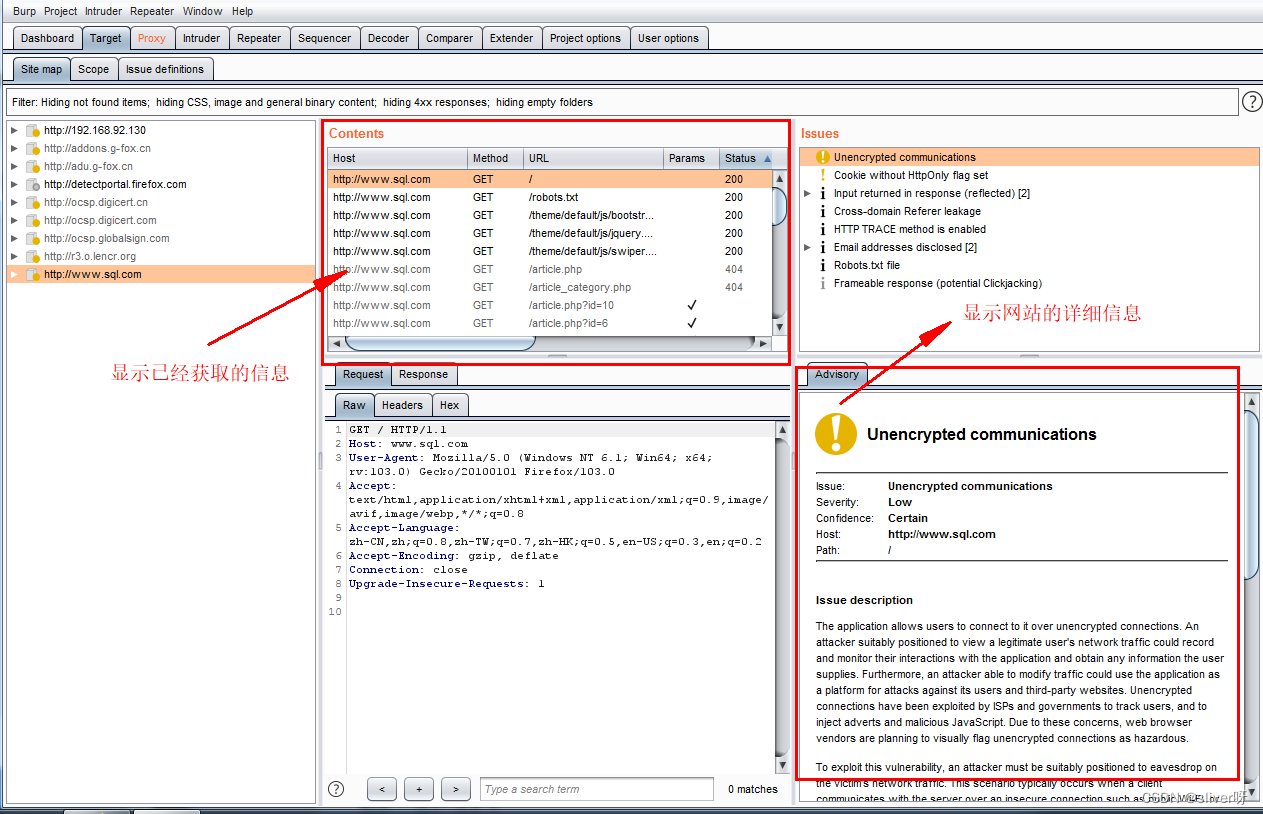Viewport: 1263px width, 814px height.
Task: Click the large yellow advisory warning icon
Action: pyautogui.click(x=836, y=434)
